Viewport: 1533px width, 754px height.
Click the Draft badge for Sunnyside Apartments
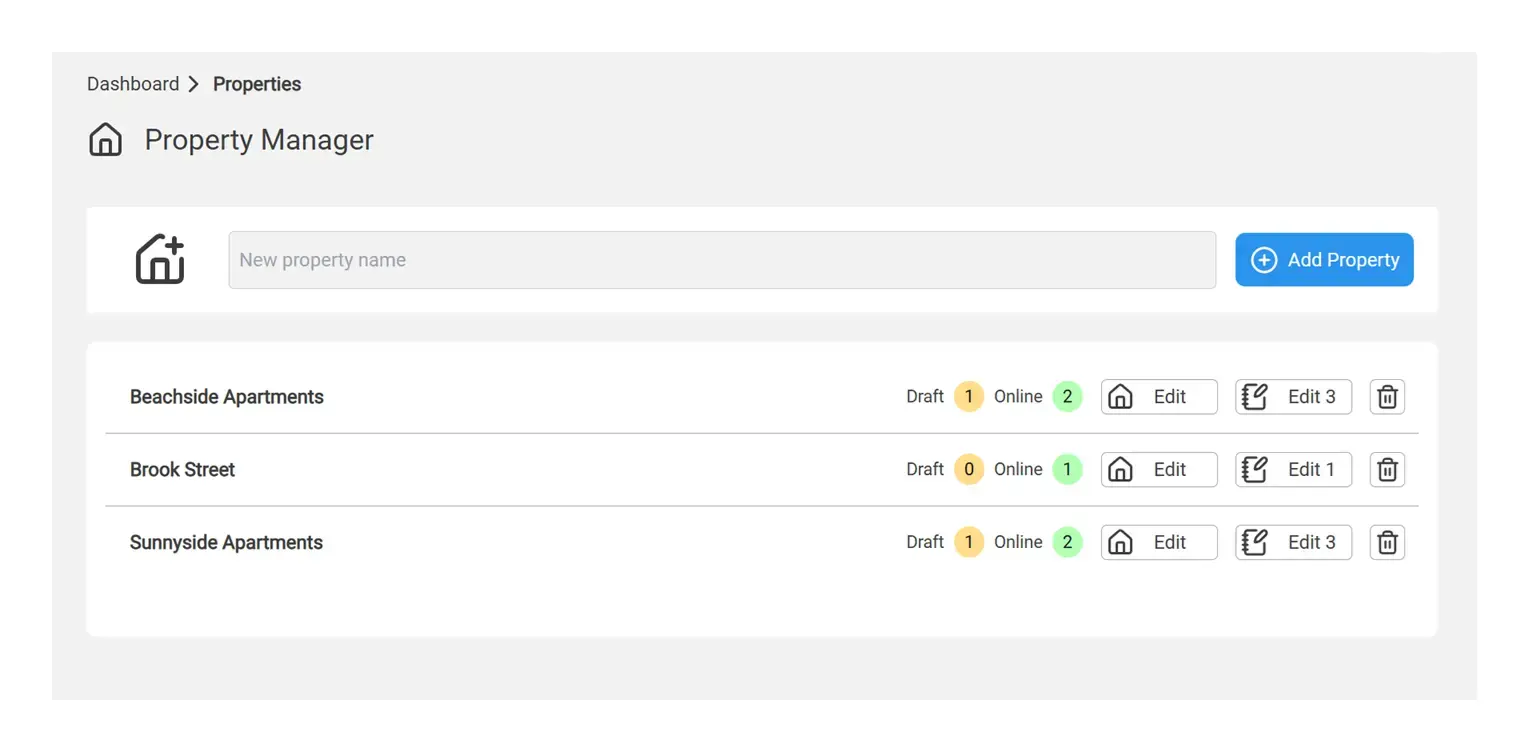point(968,542)
